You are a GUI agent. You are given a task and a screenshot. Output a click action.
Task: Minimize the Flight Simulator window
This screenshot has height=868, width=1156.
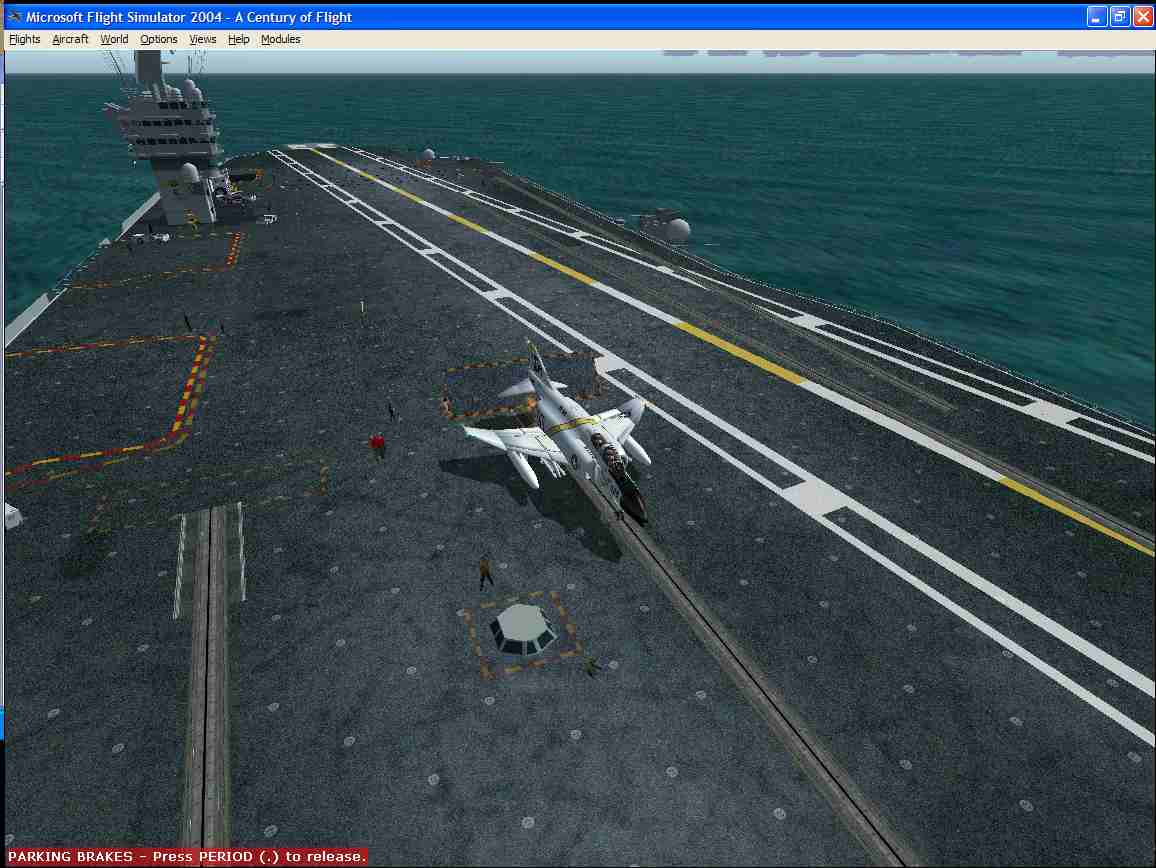(1096, 16)
